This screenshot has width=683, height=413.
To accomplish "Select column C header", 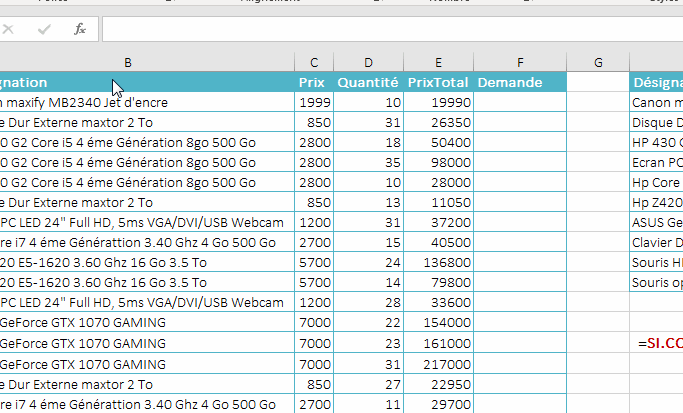I will coord(314,63).
